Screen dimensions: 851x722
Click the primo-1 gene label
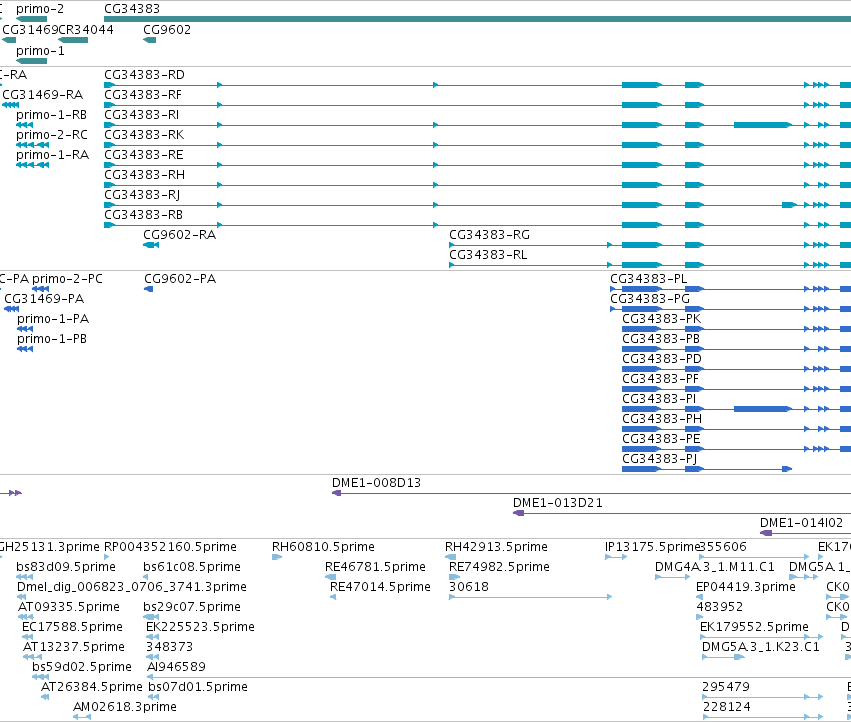click(40, 50)
